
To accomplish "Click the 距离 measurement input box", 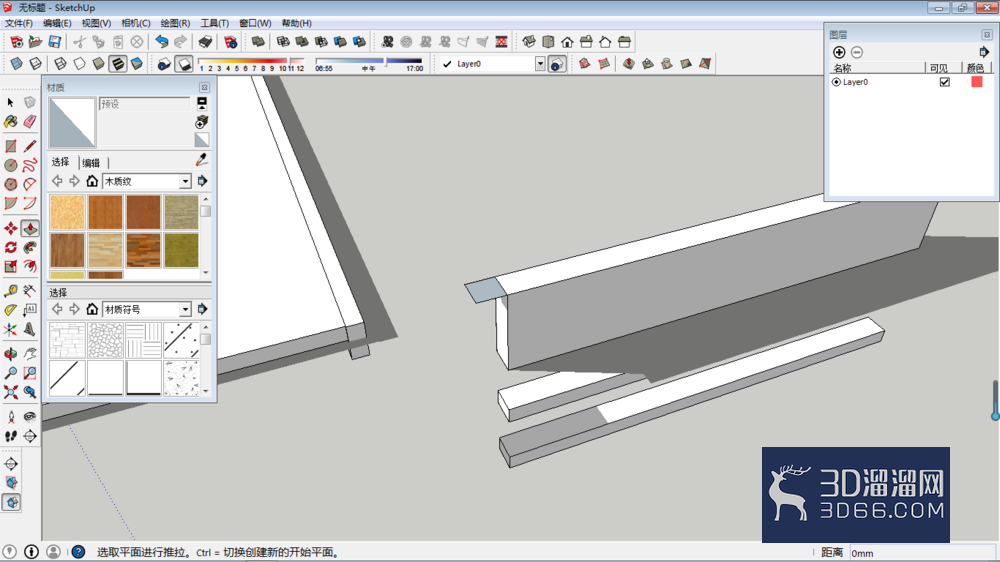I will 922,552.
